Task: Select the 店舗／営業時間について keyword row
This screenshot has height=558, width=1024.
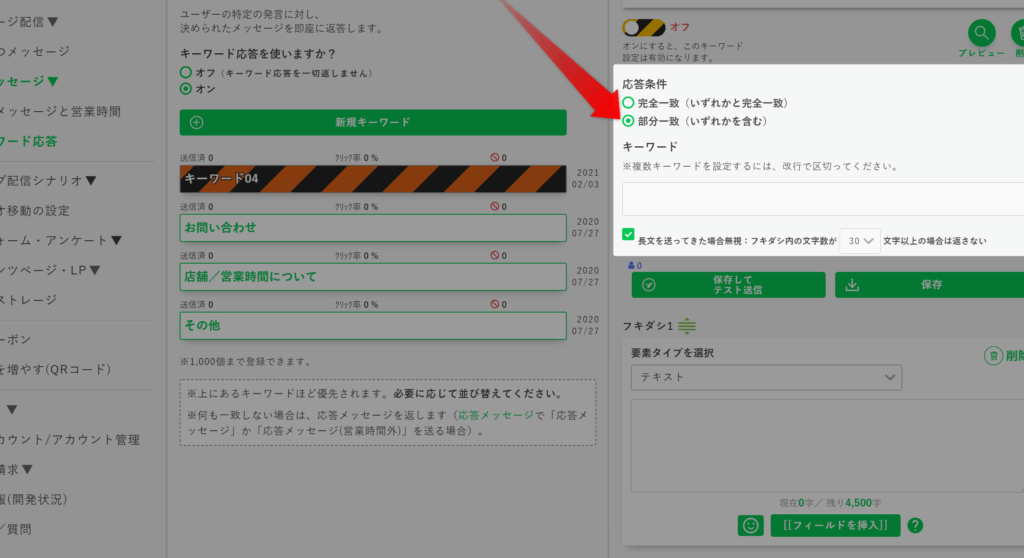Action: click(373, 276)
